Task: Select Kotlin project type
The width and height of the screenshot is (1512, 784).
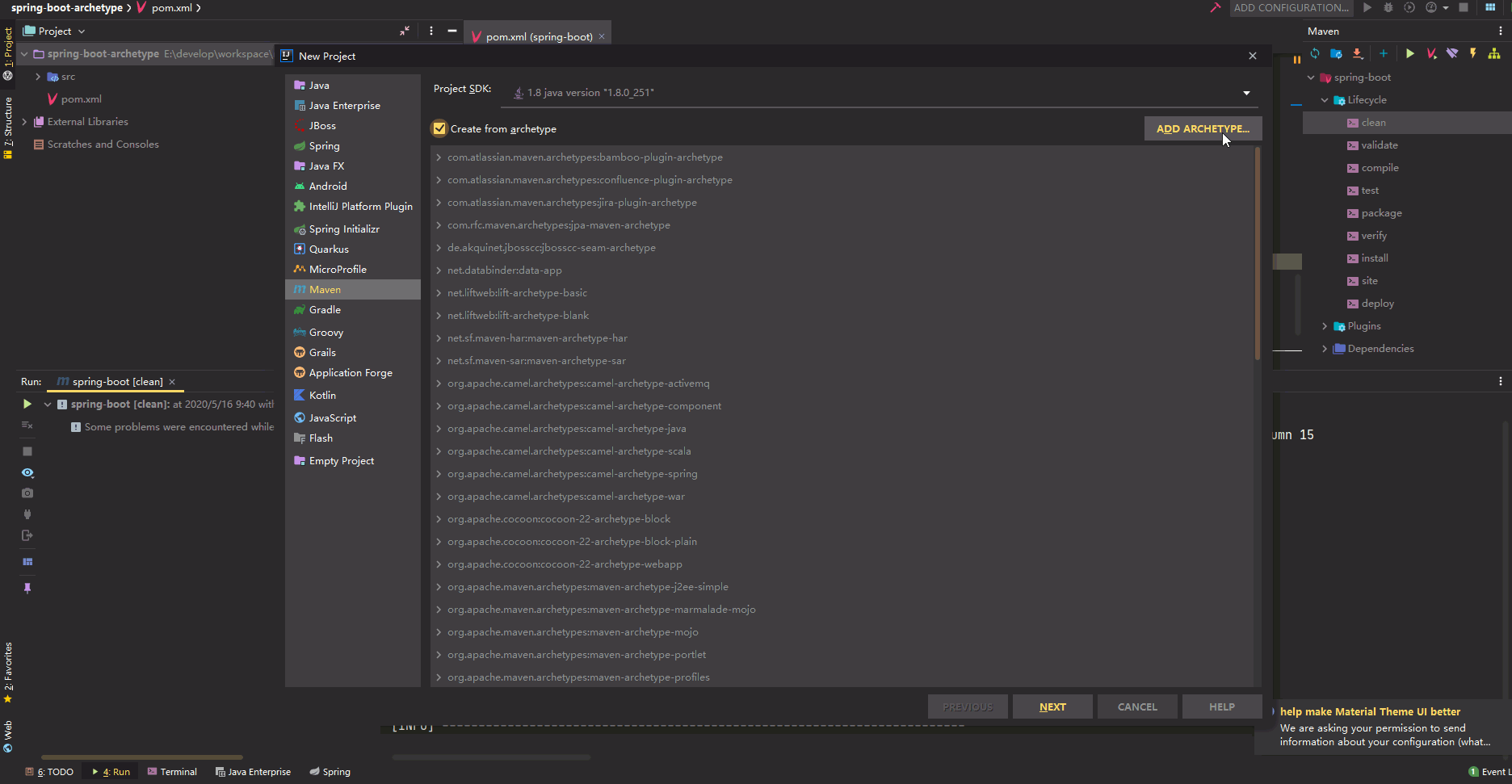Action: pos(353,396)
